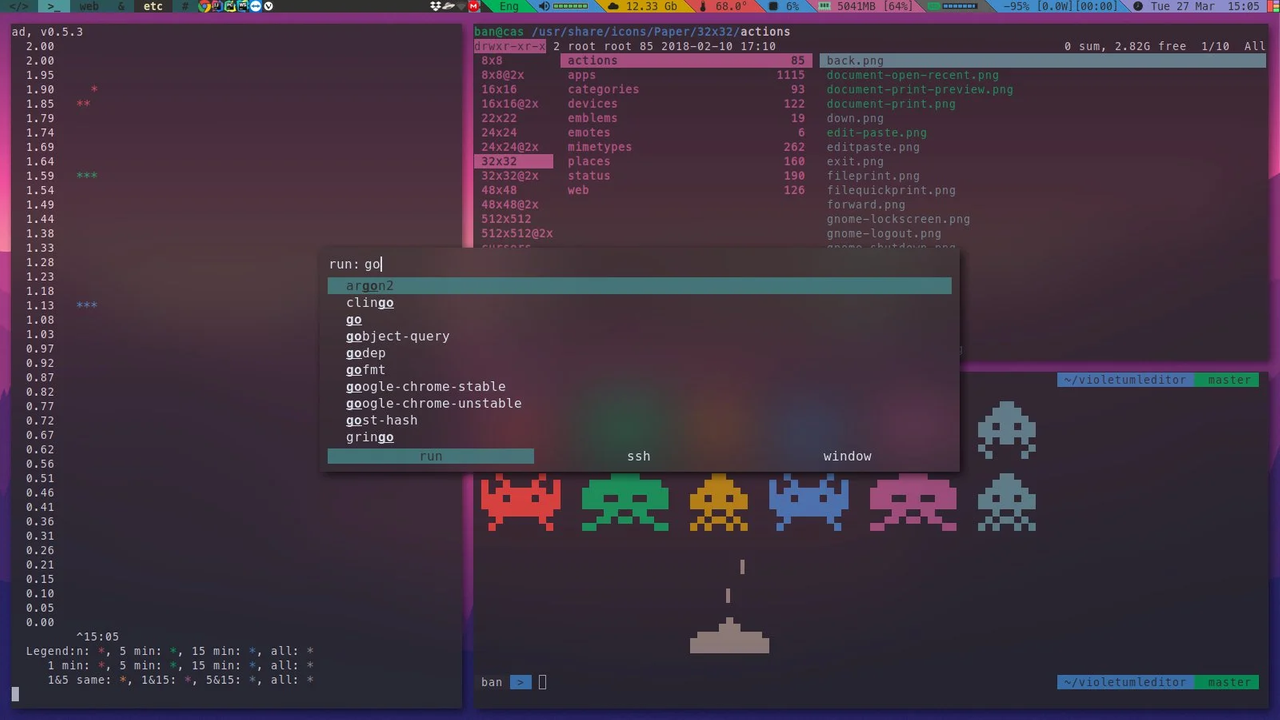Switch to the run mode tab
The image size is (1280, 720).
coord(431,456)
